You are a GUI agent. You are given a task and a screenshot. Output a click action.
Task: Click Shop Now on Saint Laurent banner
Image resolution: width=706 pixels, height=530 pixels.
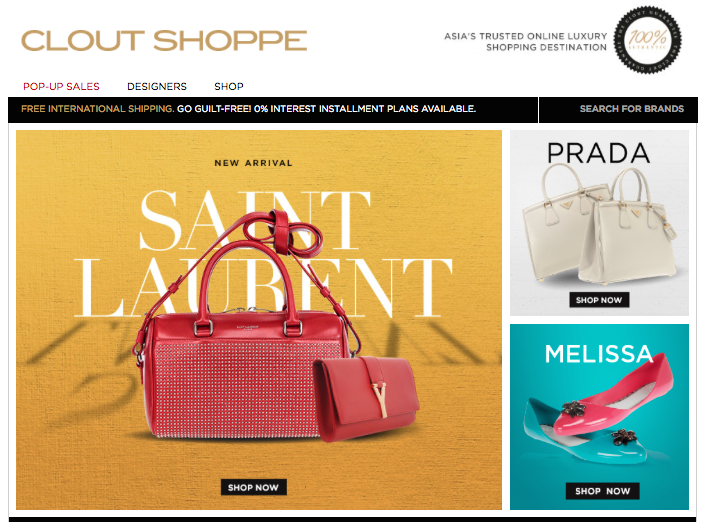[x=253, y=487]
